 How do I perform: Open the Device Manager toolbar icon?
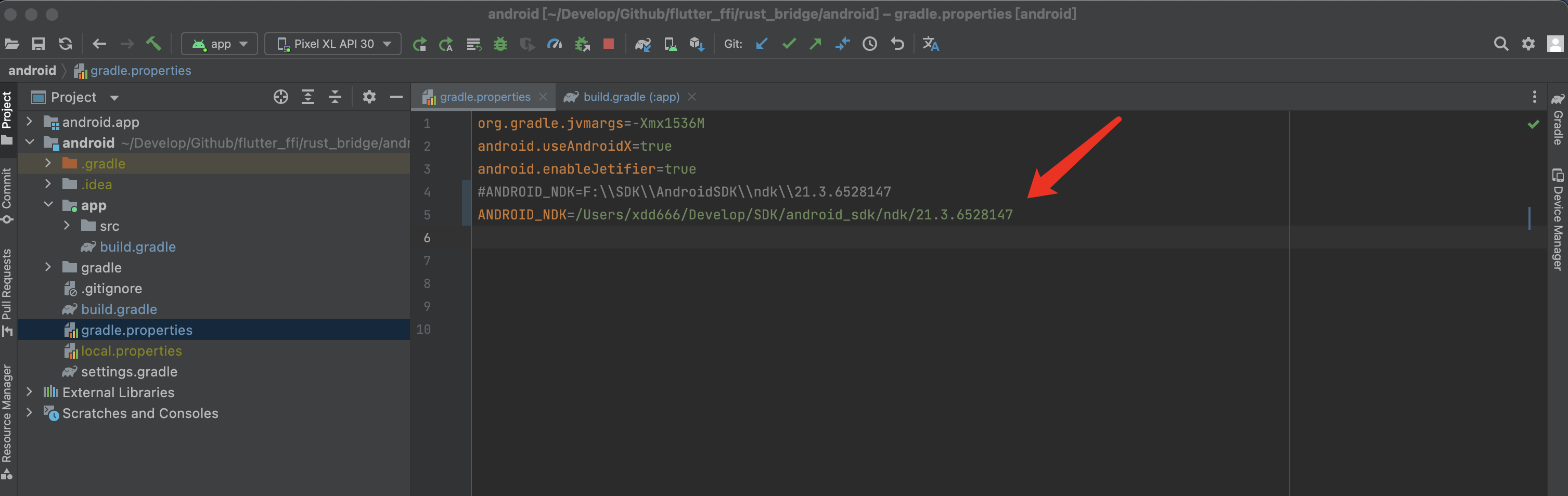point(670,44)
